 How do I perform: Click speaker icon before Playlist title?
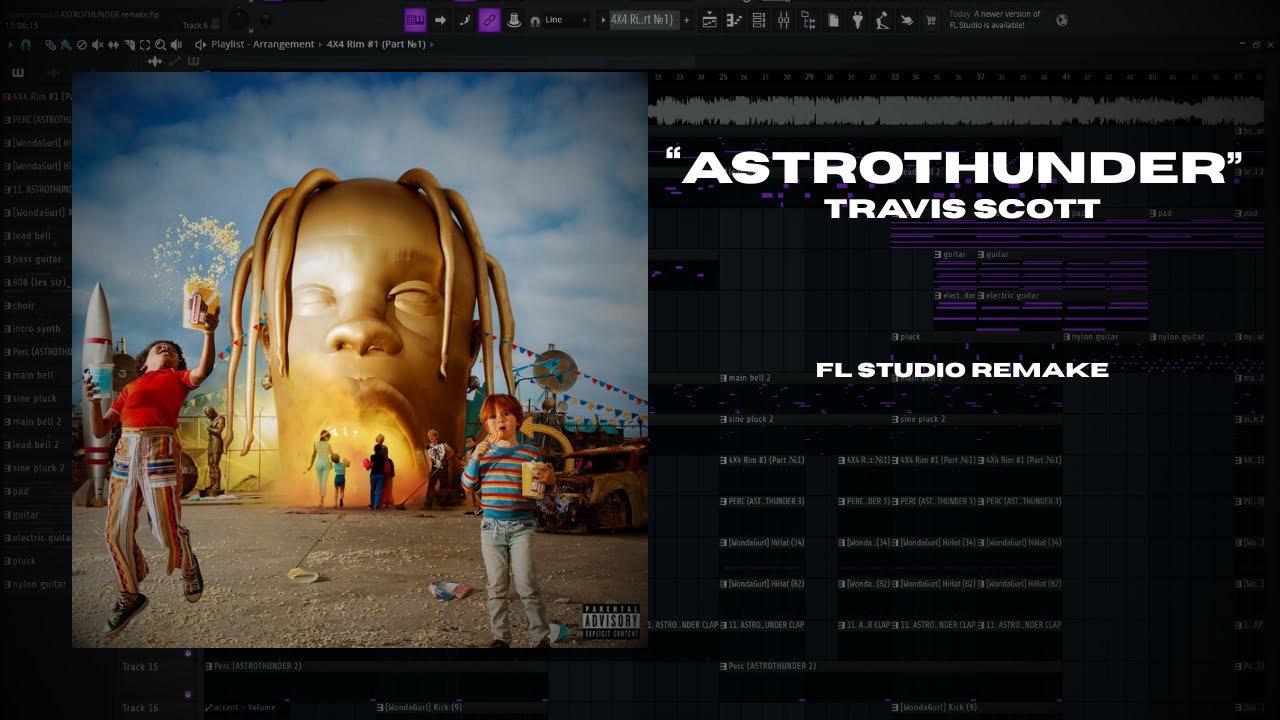tap(201, 45)
